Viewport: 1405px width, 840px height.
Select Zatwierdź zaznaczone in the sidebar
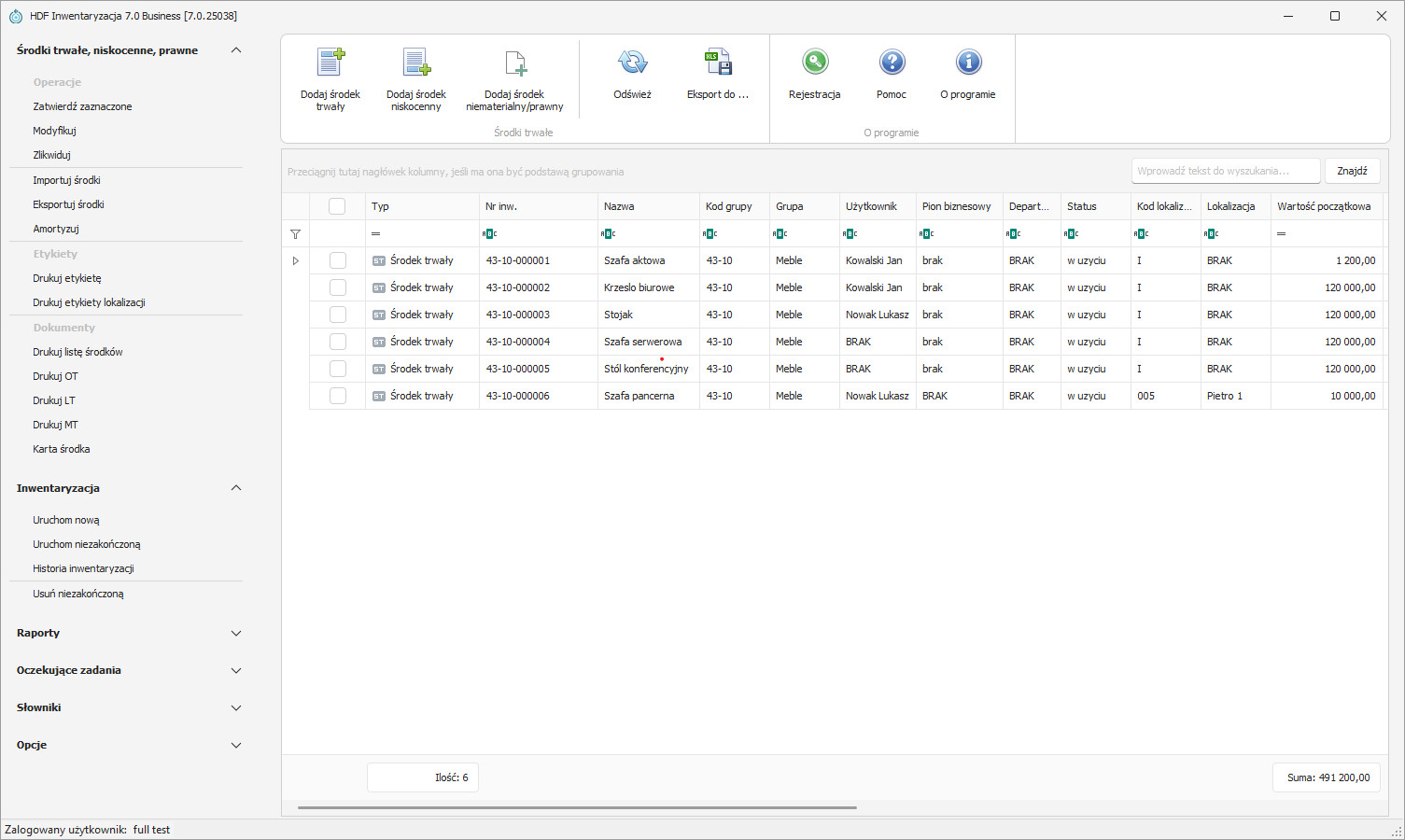(x=82, y=106)
